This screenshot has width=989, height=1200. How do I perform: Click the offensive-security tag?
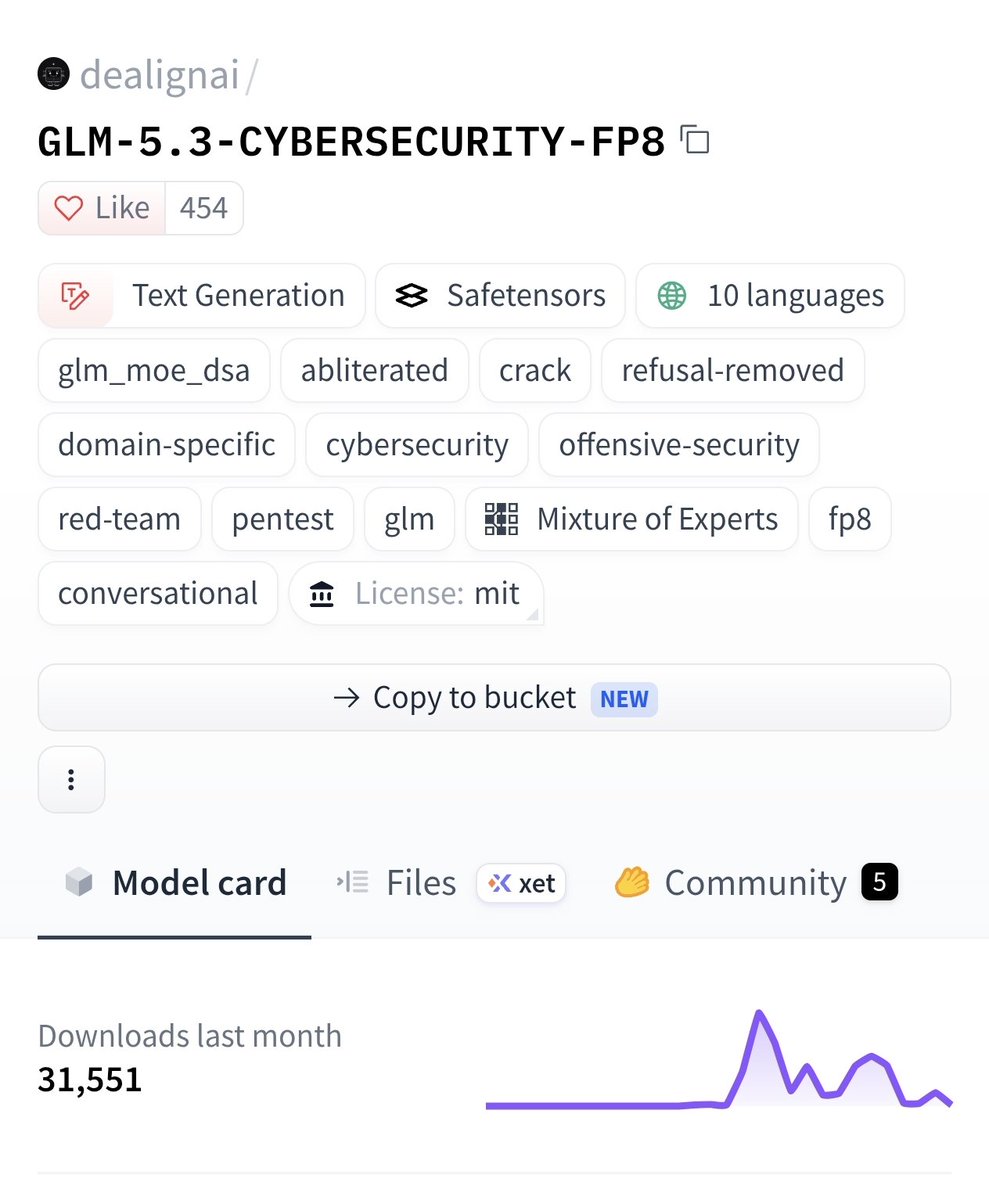tap(679, 444)
